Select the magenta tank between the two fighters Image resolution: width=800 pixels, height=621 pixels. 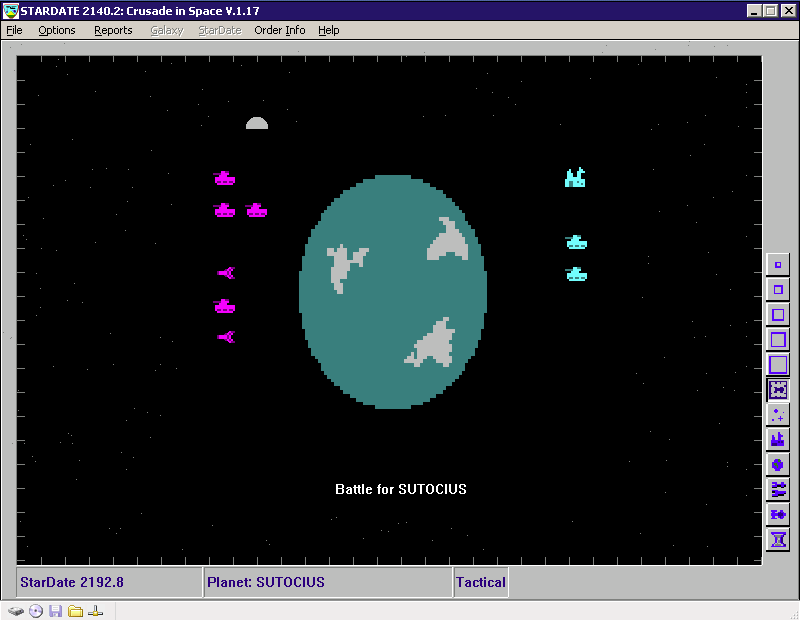(x=224, y=306)
